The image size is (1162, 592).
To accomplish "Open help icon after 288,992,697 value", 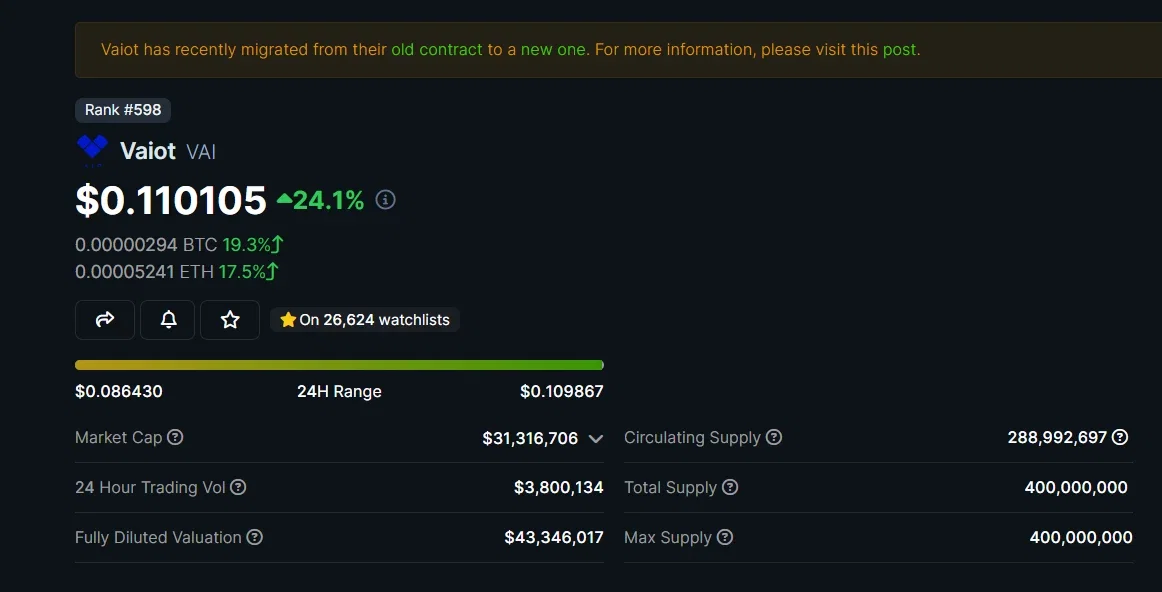I will coord(1120,437).
